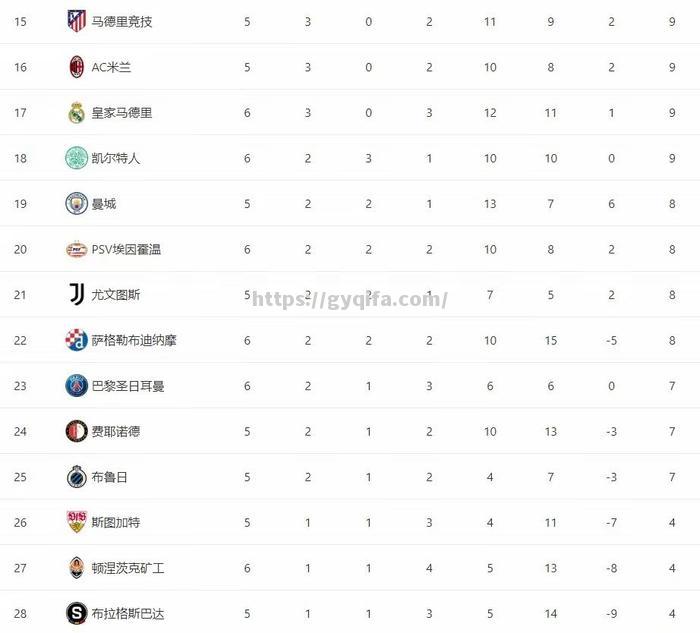Click the AC Milan club crest
Viewport: 700px width, 633px height.
click(x=76, y=67)
